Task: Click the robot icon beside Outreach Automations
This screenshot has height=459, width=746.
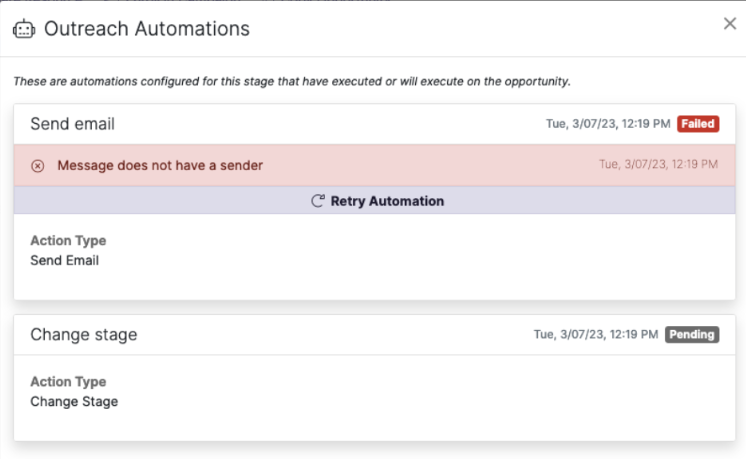Action: (x=24, y=29)
